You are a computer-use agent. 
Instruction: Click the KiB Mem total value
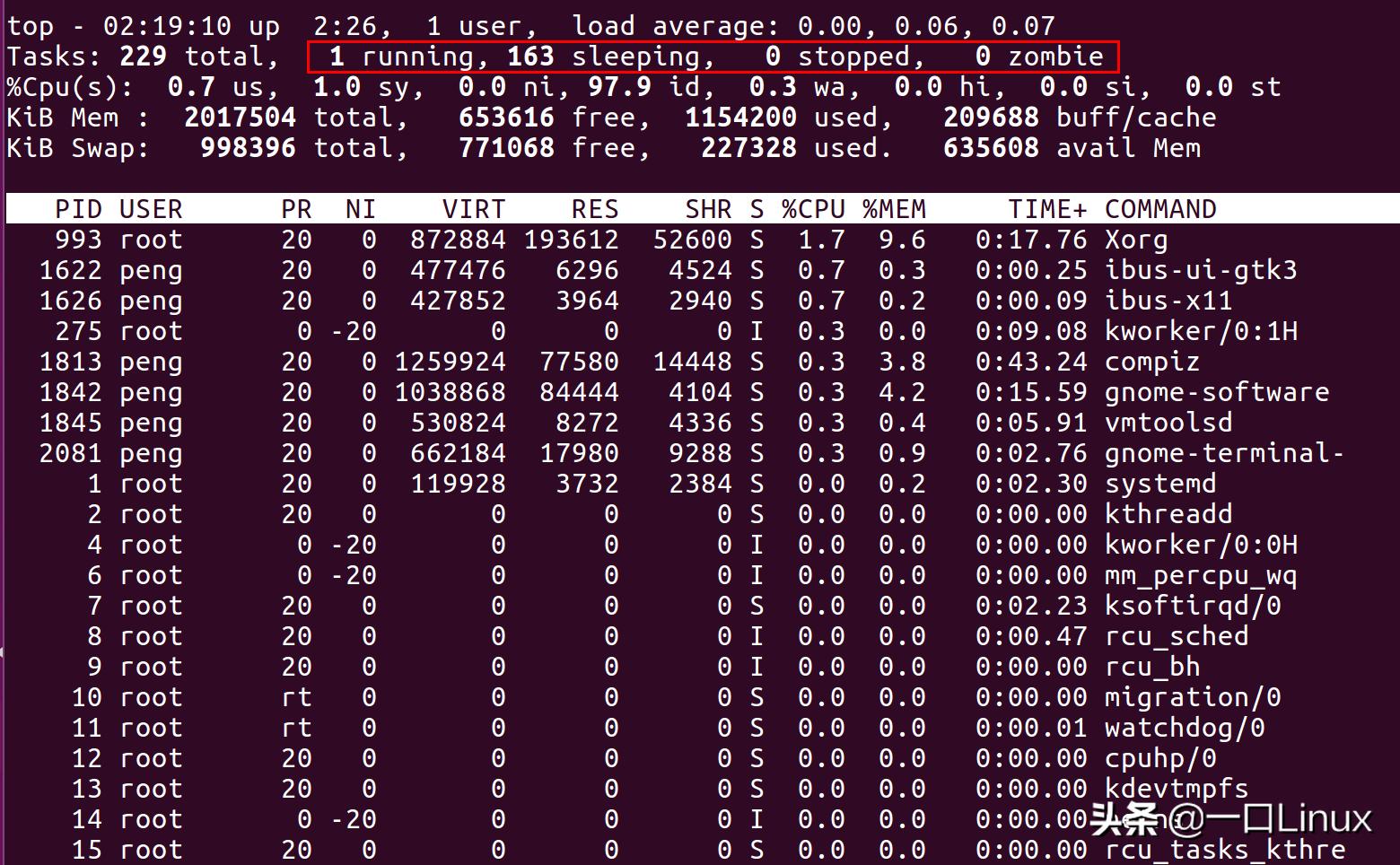coord(239,117)
